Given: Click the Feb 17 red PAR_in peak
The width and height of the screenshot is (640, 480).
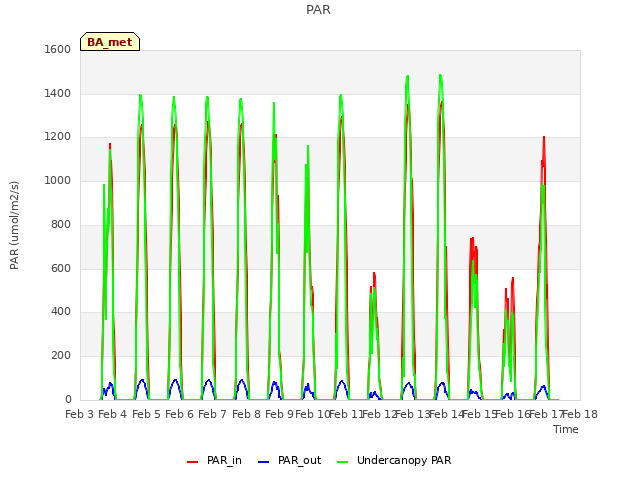Looking at the screenshot, I should coord(544,138).
